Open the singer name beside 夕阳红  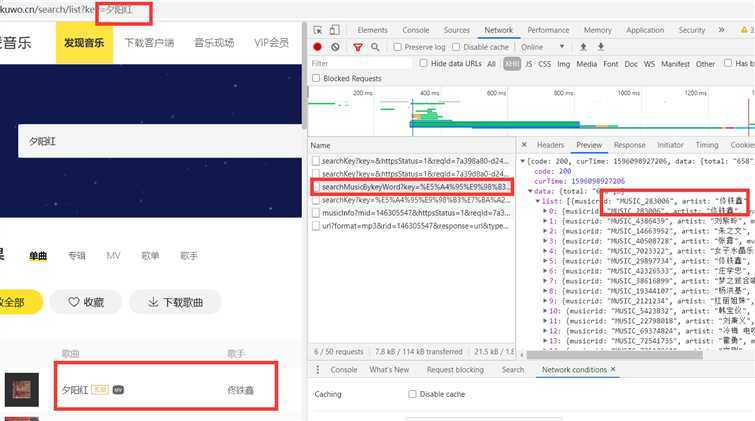pos(240,390)
